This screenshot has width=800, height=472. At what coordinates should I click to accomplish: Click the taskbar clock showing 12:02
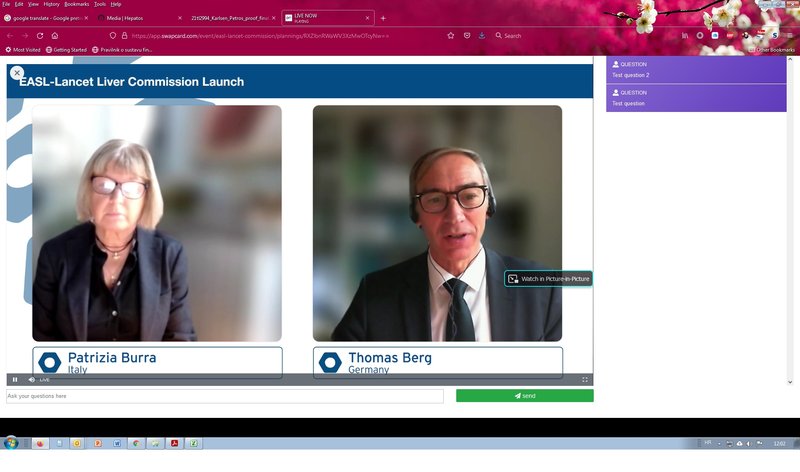click(780, 443)
